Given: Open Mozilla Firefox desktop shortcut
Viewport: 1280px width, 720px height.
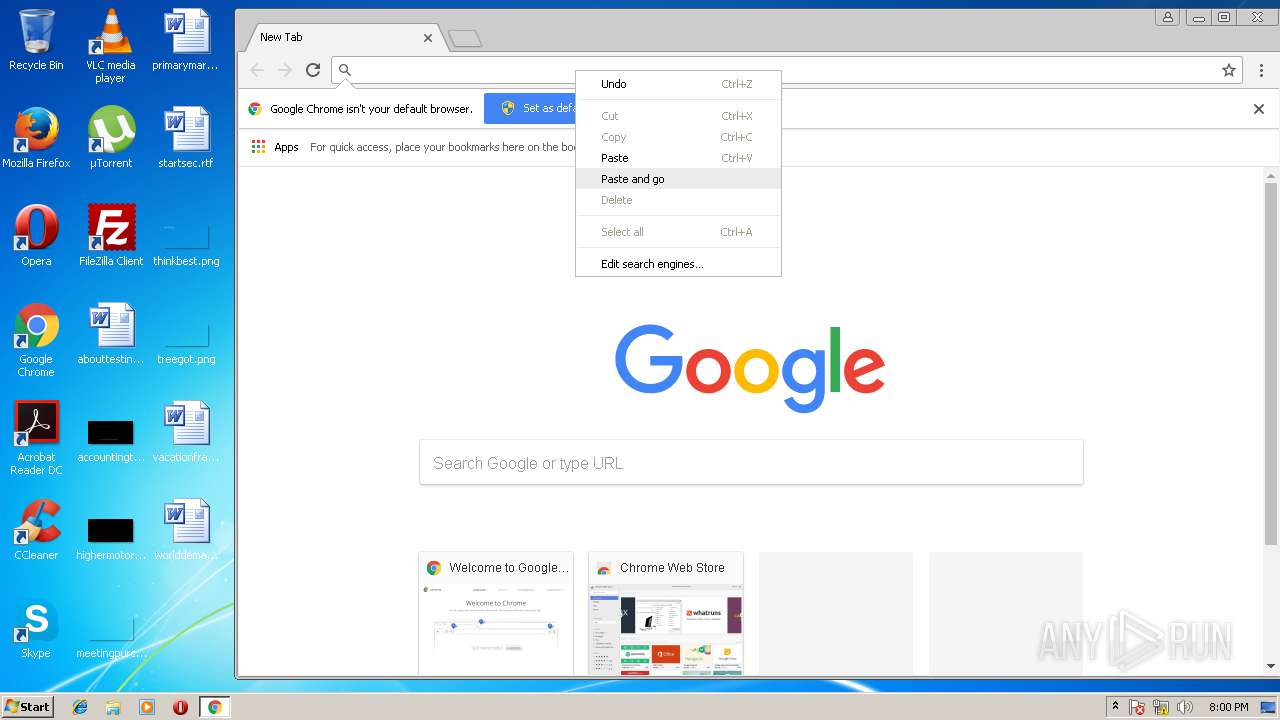Looking at the screenshot, I should pos(36,137).
